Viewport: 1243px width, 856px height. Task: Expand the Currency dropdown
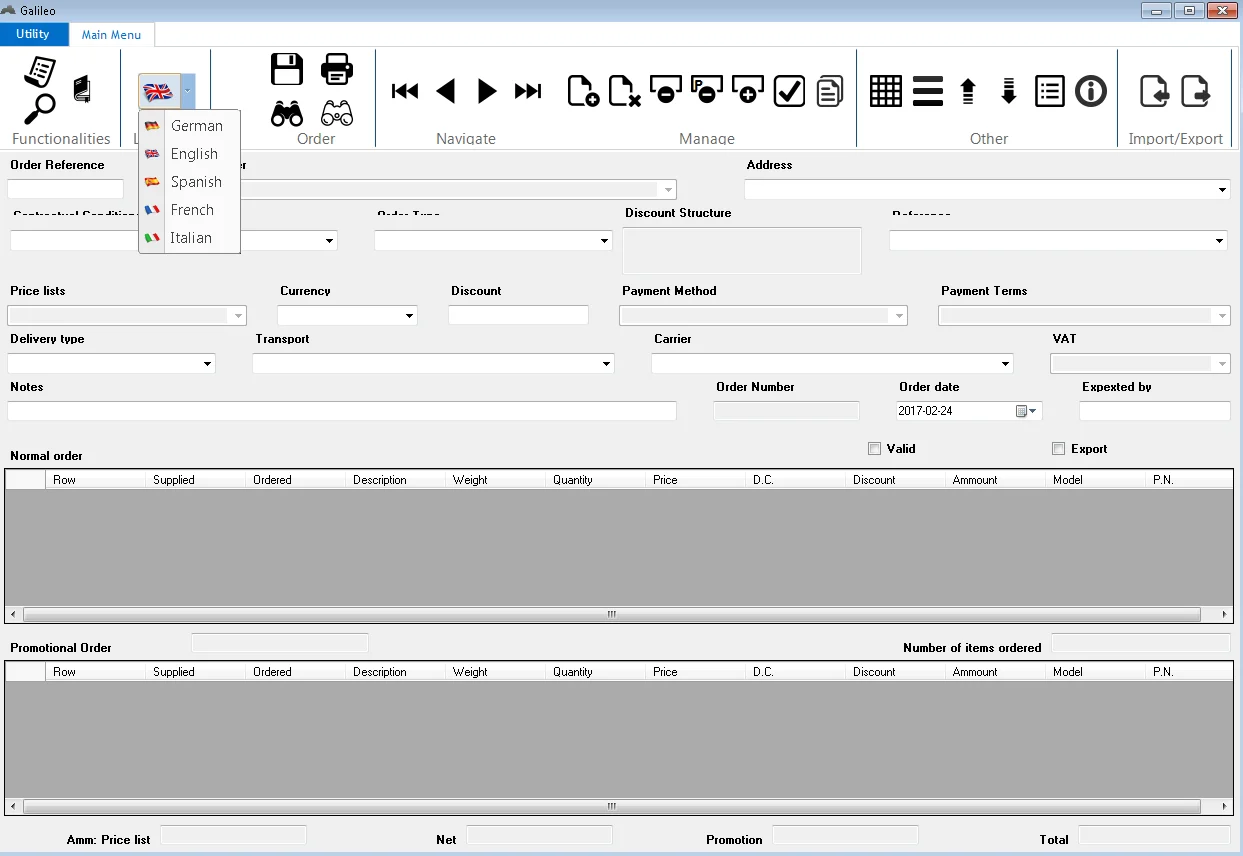click(x=409, y=316)
